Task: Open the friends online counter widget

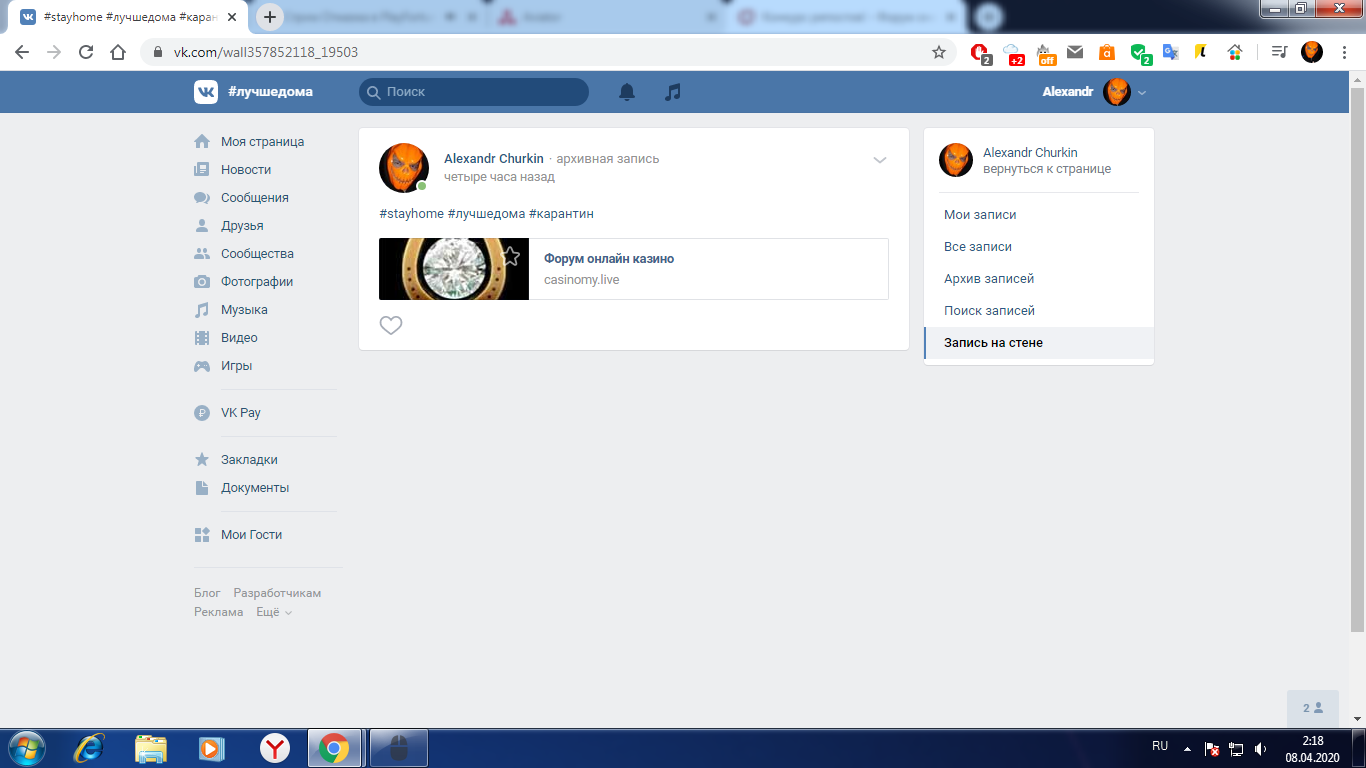Action: point(1312,708)
